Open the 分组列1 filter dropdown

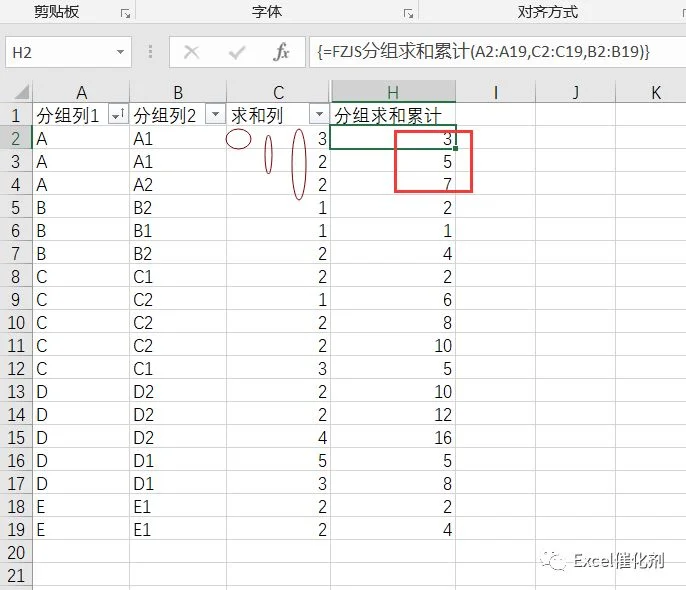118,115
